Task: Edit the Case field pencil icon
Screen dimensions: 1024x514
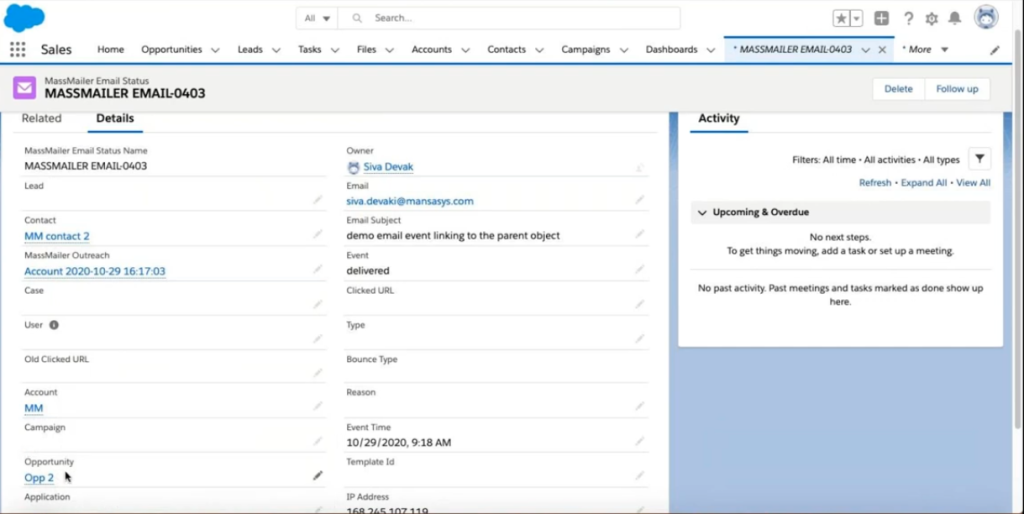Action: point(317,304)
